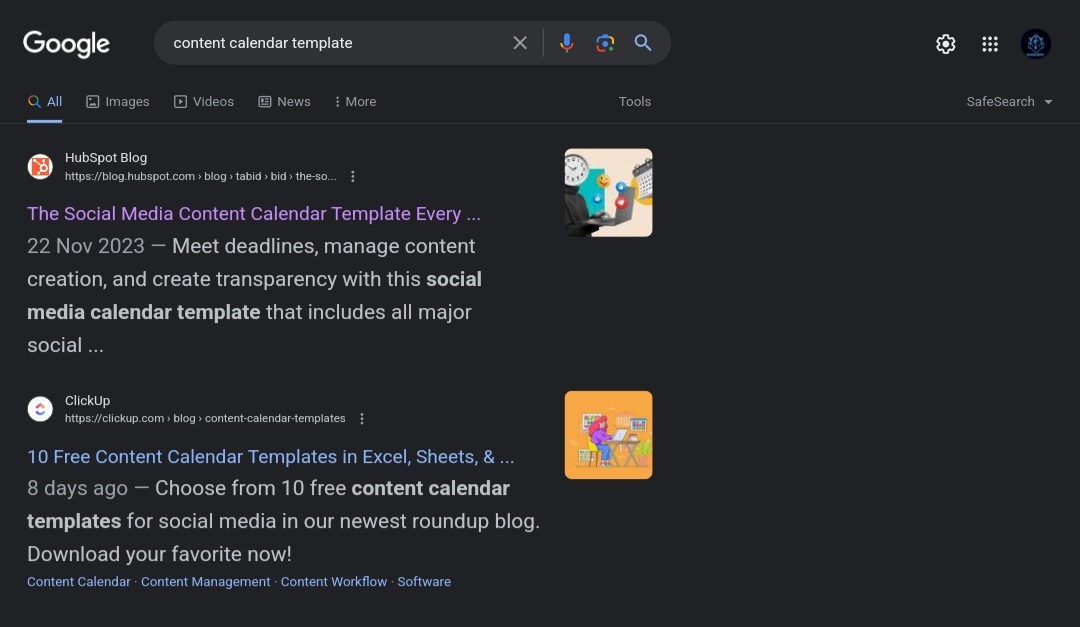Switch to the Videos tab
The height and width of the screenshot is (627, 1080).
(x=204, y=102)
